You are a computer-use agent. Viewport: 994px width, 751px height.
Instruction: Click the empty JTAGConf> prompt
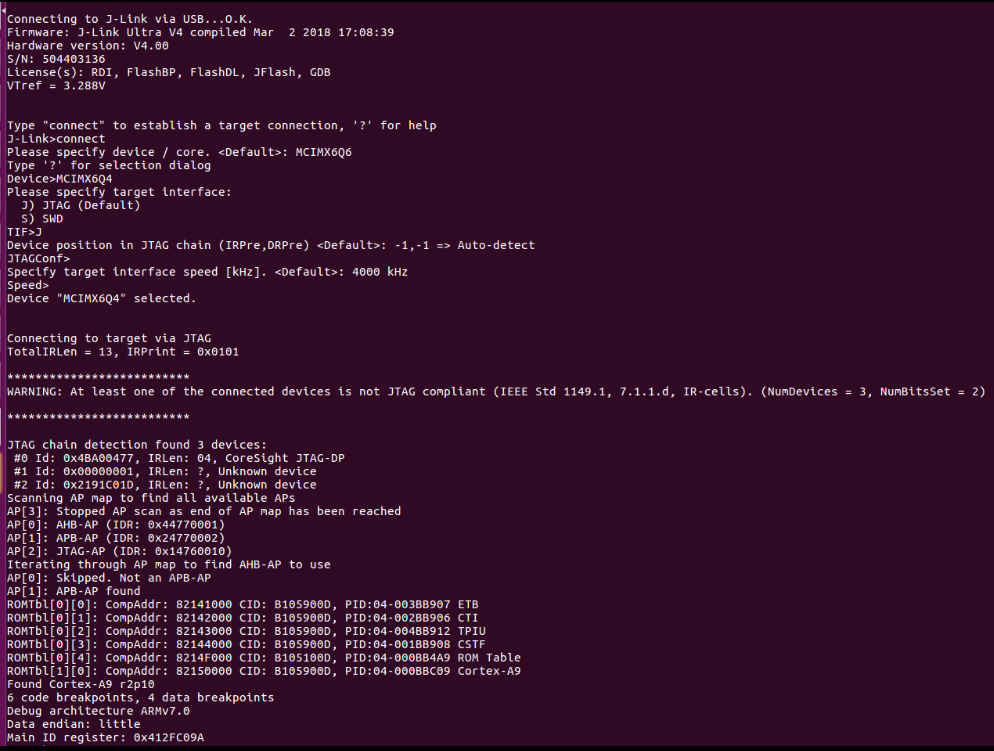39,259
